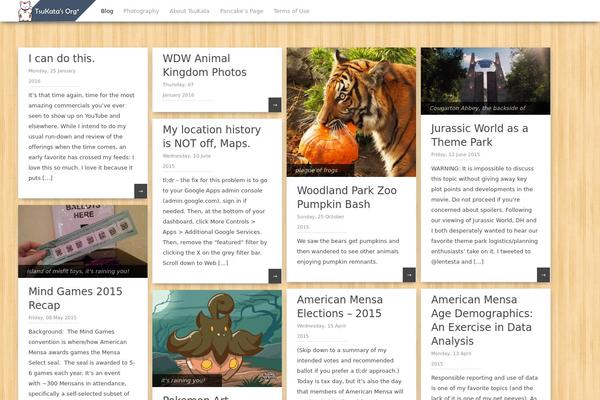Open Pancake's Page in navigation

[x=241, y=11]
